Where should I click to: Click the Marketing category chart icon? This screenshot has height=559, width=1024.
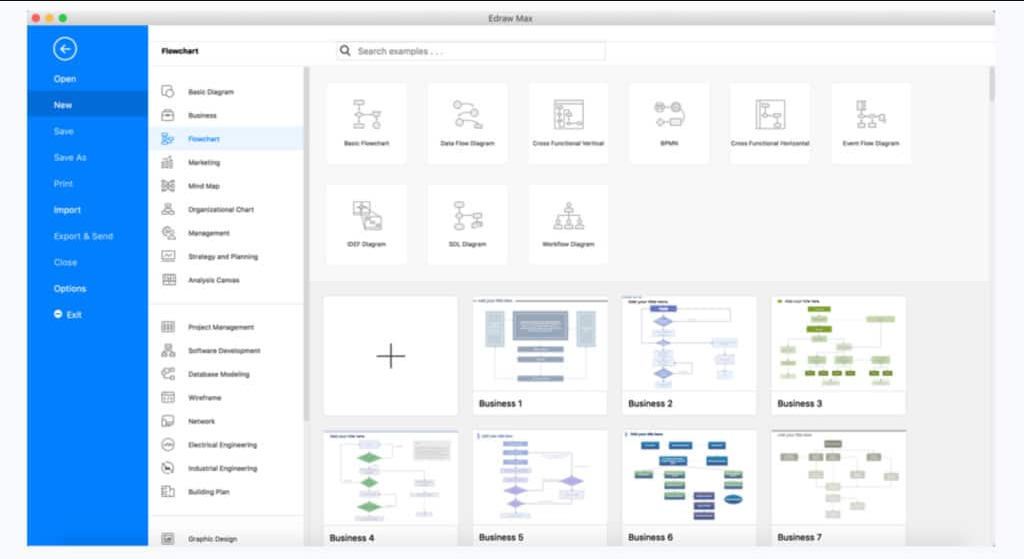[168, 162]
